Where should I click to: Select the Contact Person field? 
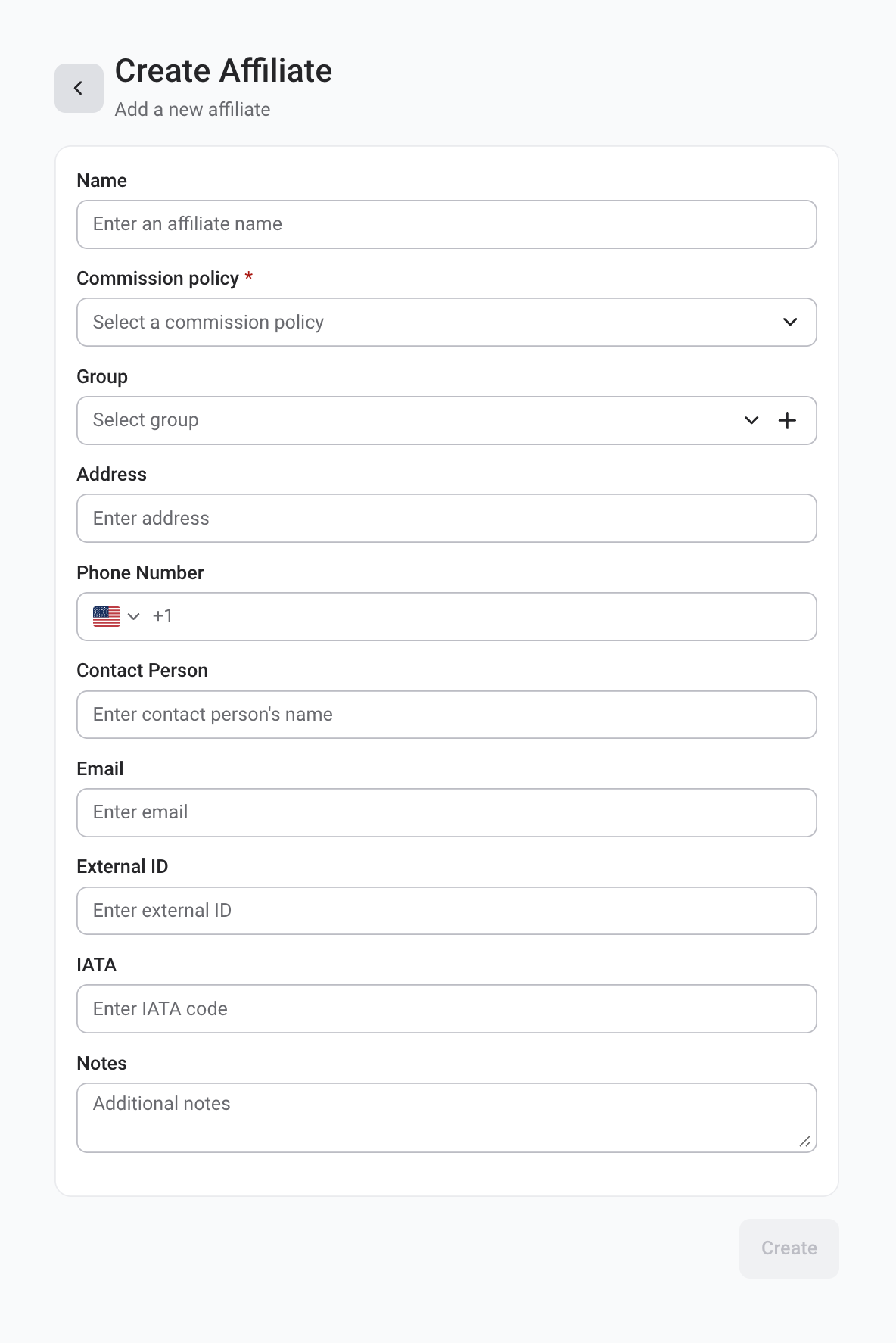pos(446,715)
